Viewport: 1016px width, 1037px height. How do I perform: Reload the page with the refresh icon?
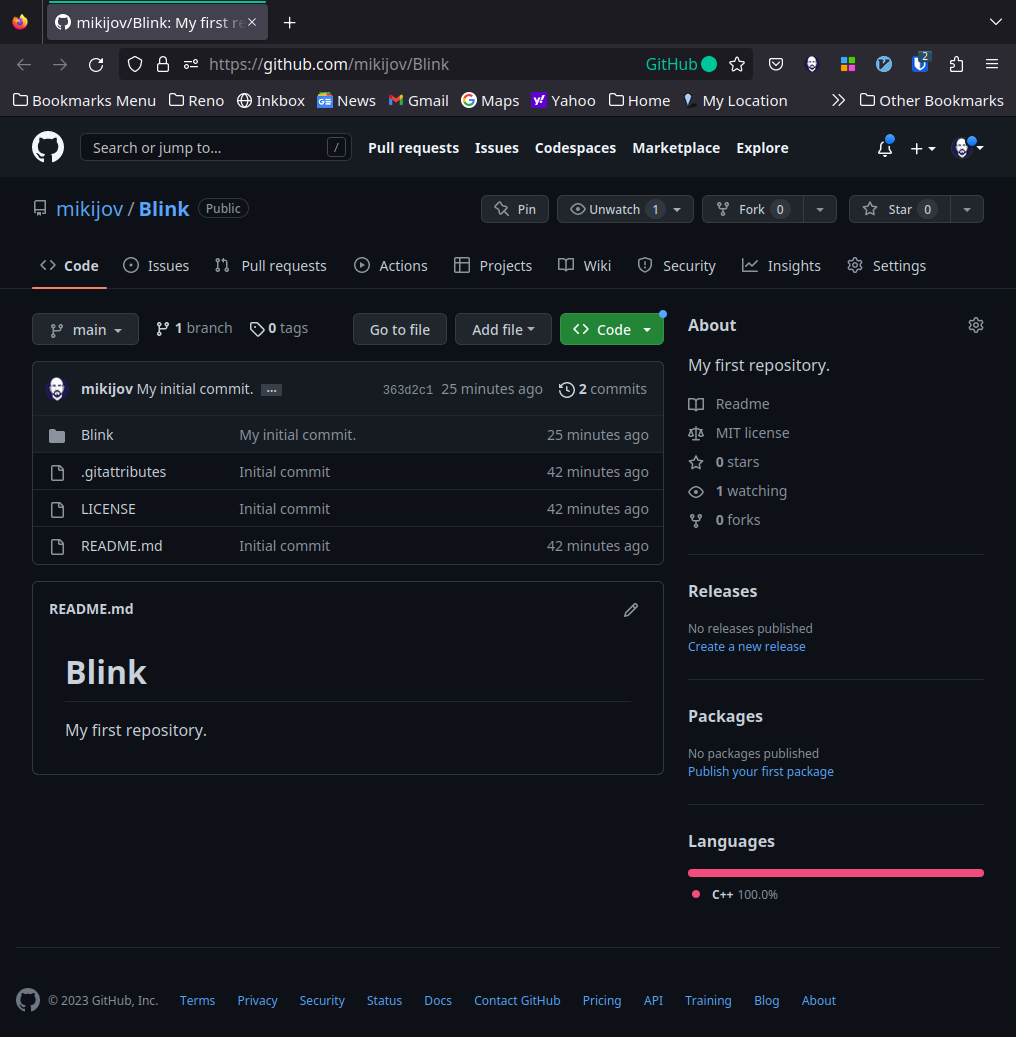[96, 64]
